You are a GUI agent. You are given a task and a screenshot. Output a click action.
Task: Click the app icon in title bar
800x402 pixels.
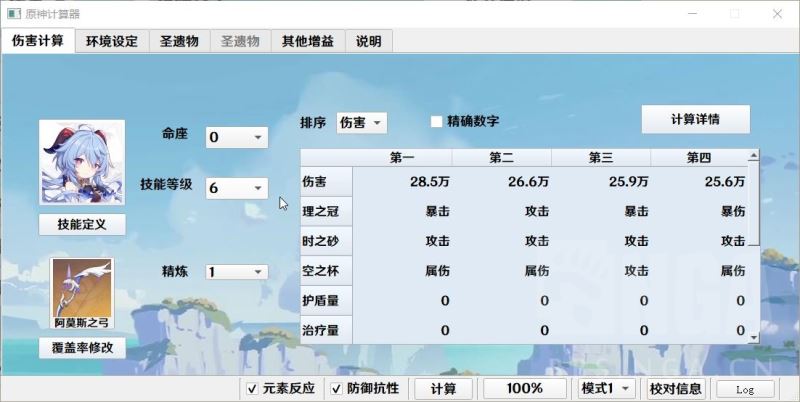tap(14, 14)
